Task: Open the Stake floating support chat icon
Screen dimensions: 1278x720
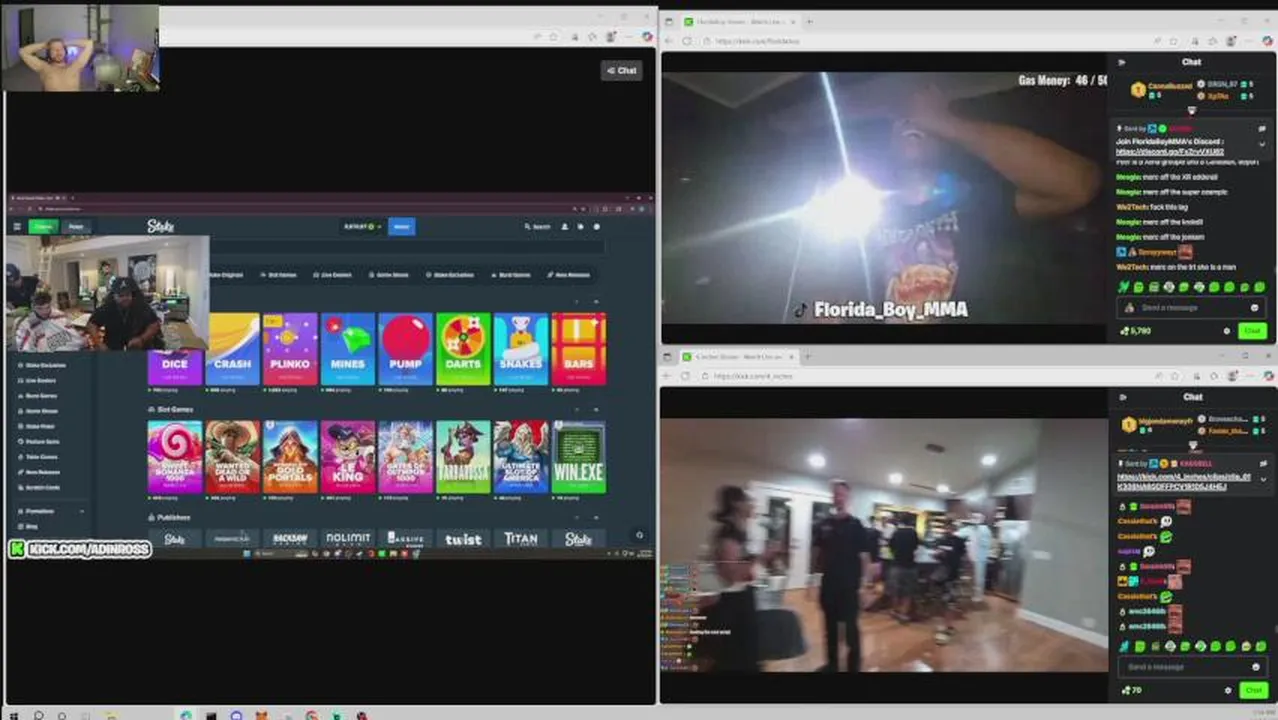Action: pyautogui.click(x=639, y=535)
